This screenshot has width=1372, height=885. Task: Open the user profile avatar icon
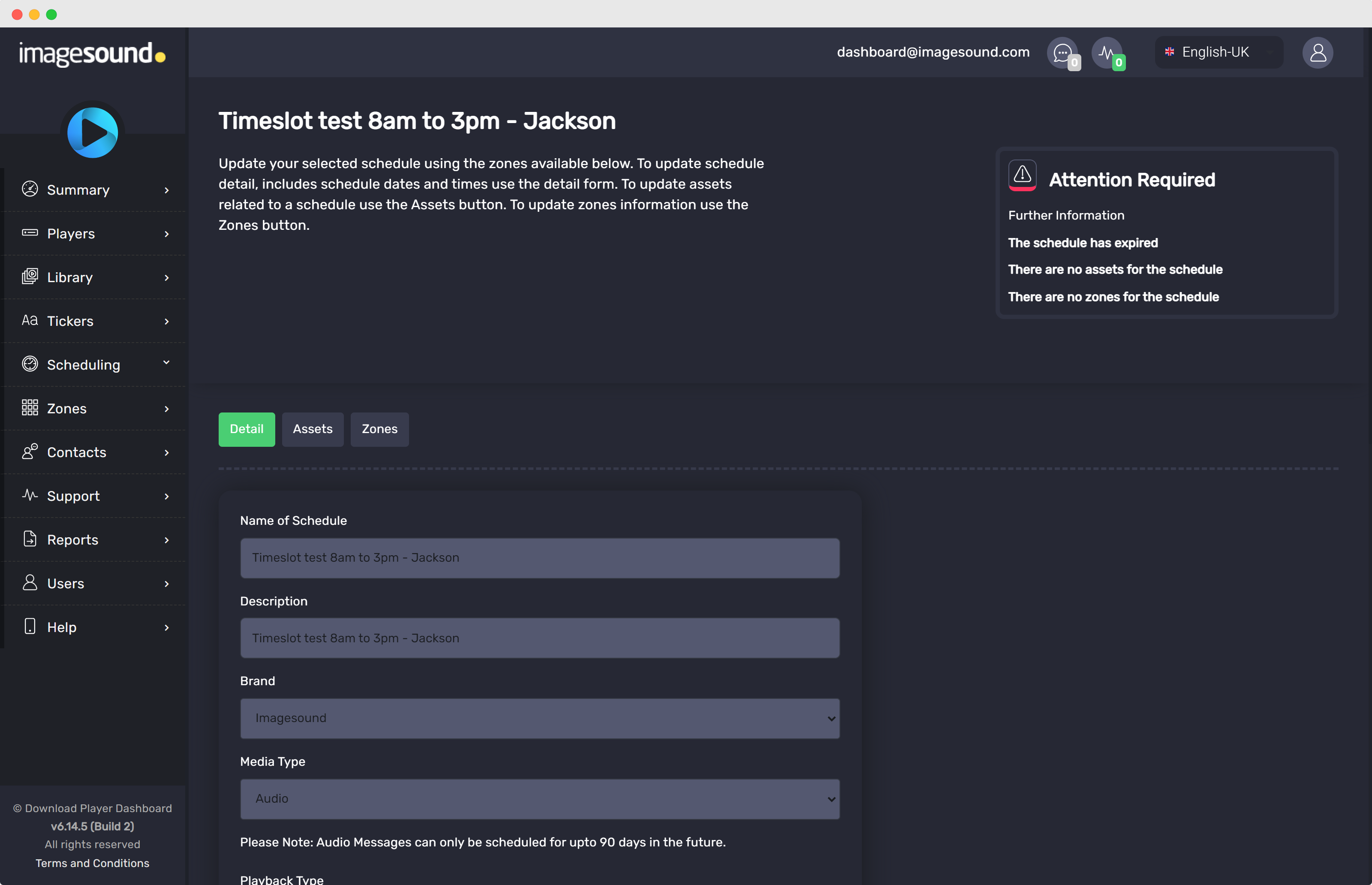1318,52
